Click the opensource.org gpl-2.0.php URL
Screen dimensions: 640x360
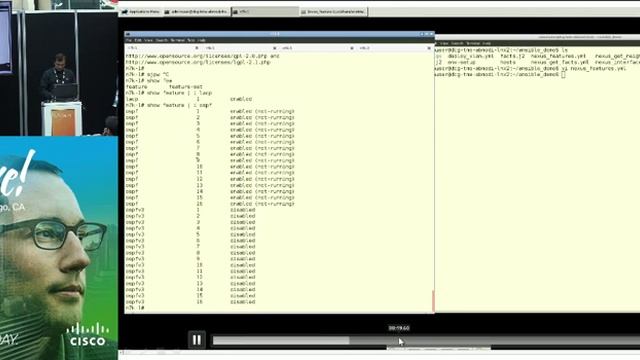point(198,56)
